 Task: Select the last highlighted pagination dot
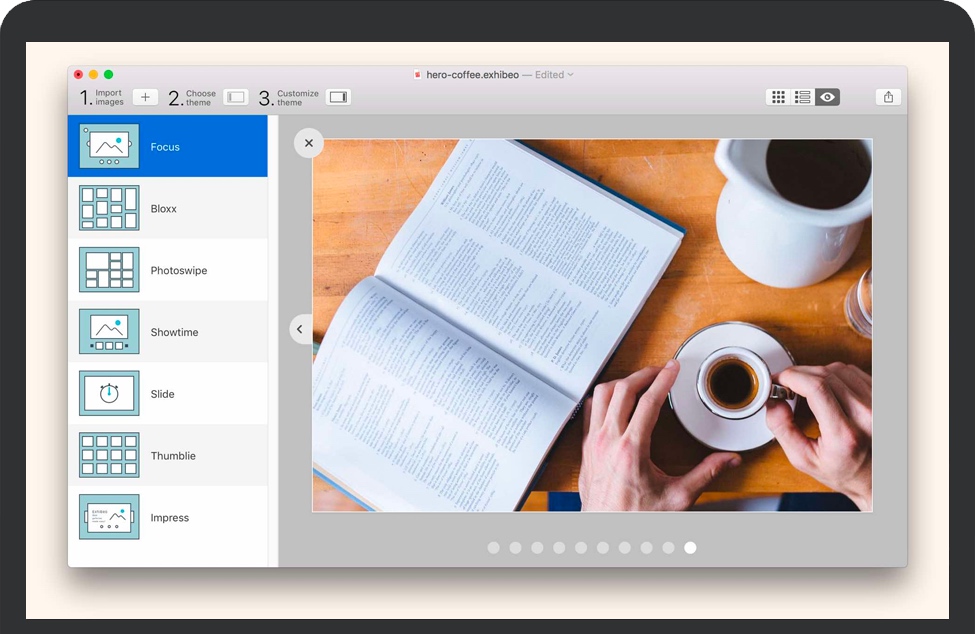(690, 548)
